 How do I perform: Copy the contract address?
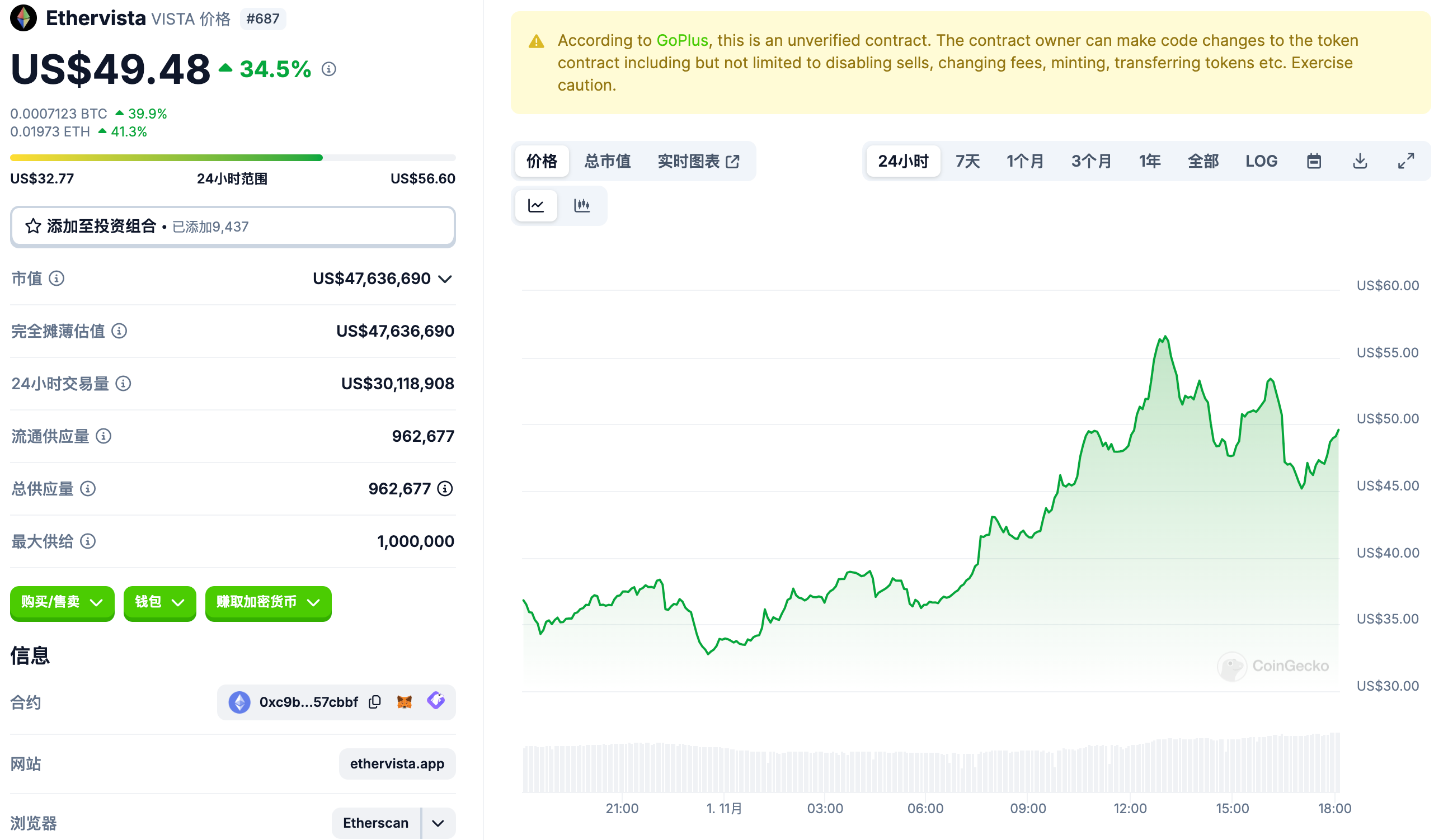point(375,702)
